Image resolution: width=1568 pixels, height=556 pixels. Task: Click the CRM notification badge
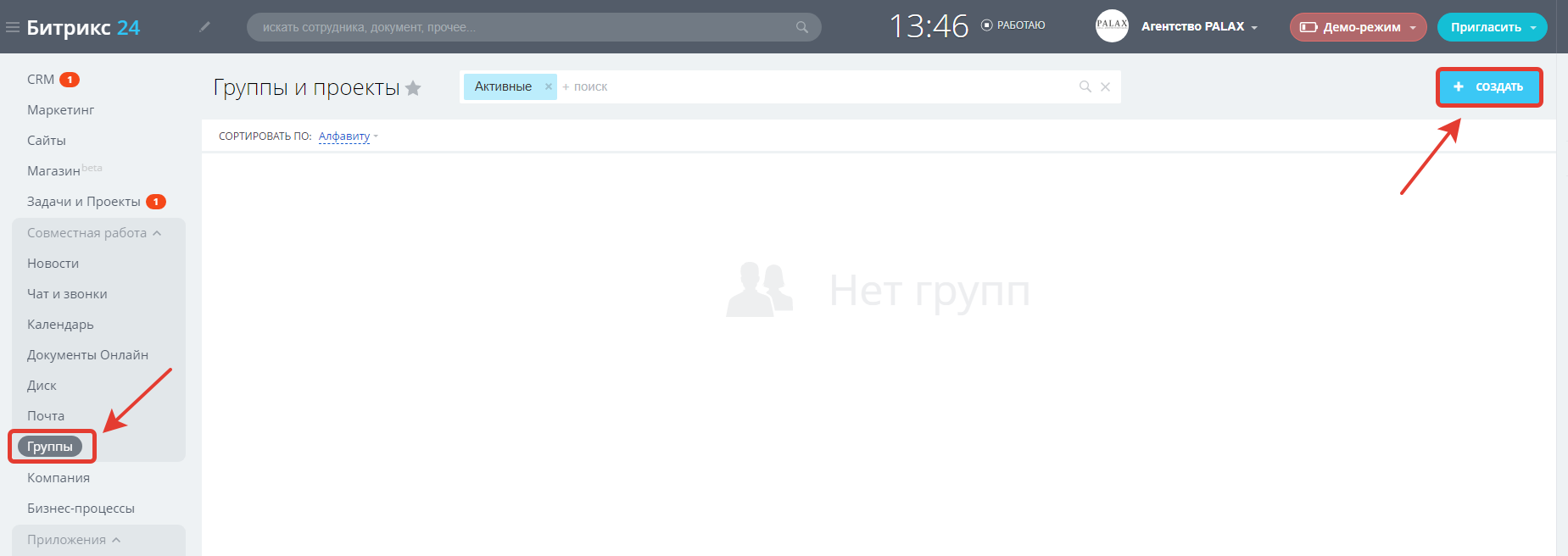click(70, 80)
